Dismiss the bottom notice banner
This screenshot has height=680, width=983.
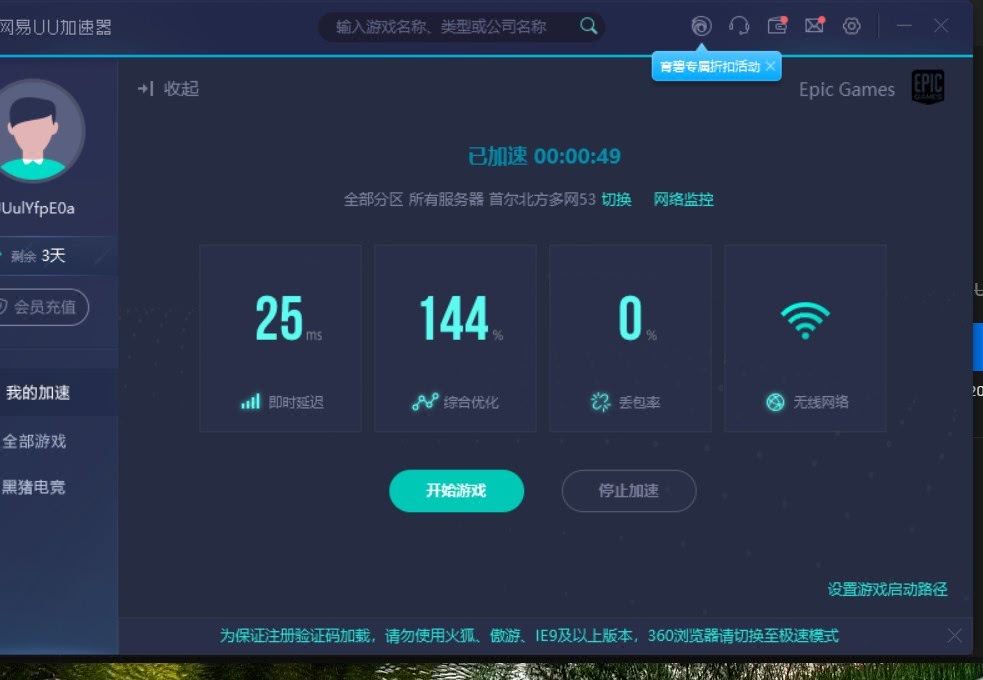(x=954, y=636)
